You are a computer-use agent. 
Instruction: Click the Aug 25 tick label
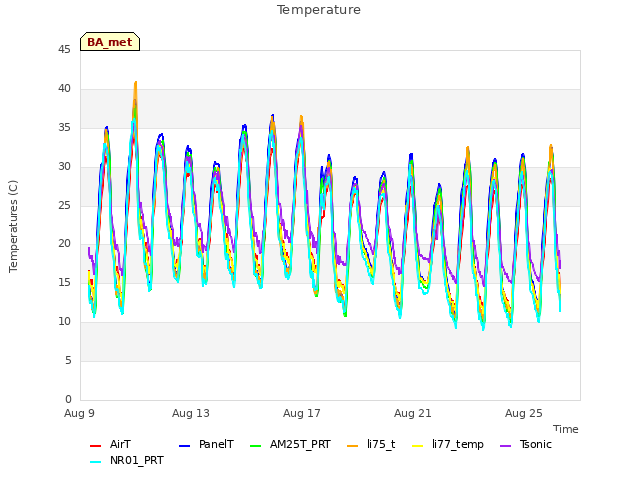tap(524, 413)
